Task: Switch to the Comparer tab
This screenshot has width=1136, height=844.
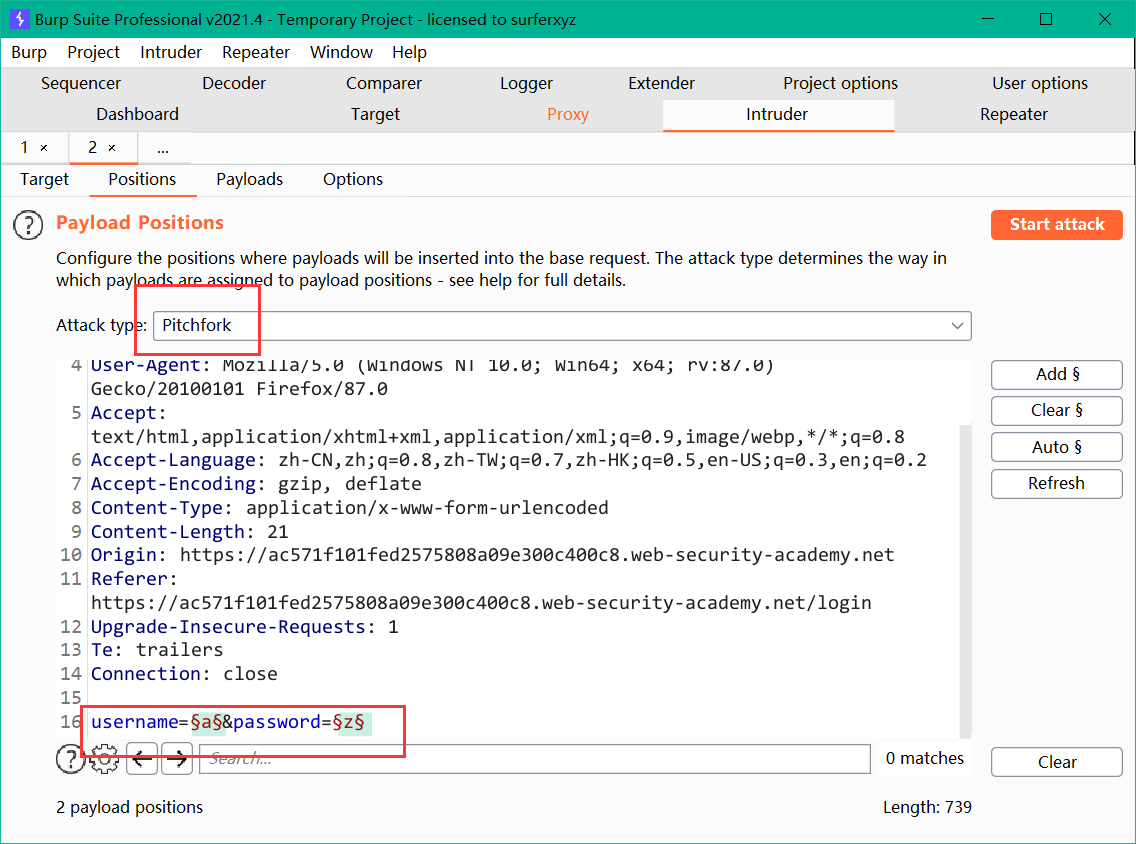Action: click(384, 83)
